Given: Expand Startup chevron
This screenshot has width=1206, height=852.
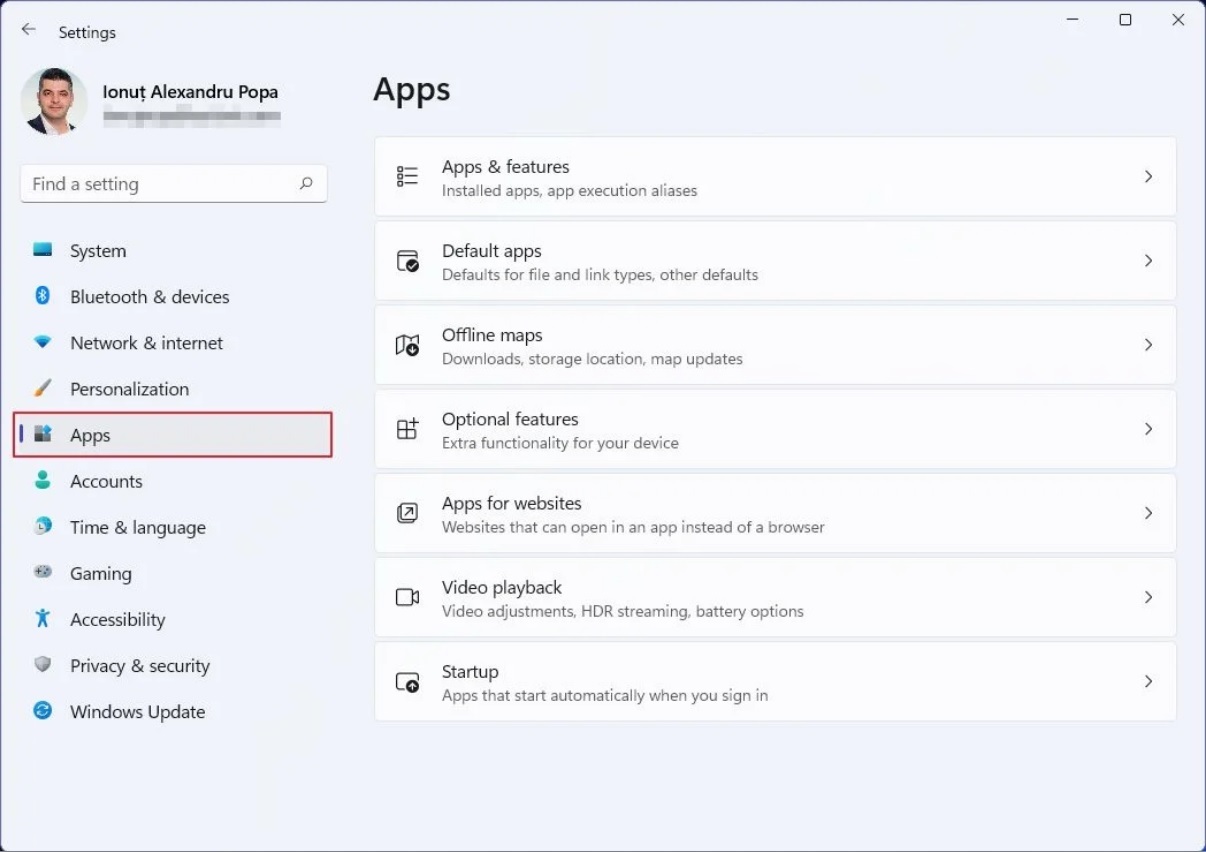Looking at the screenshot, I should [x=1148, y=681].
